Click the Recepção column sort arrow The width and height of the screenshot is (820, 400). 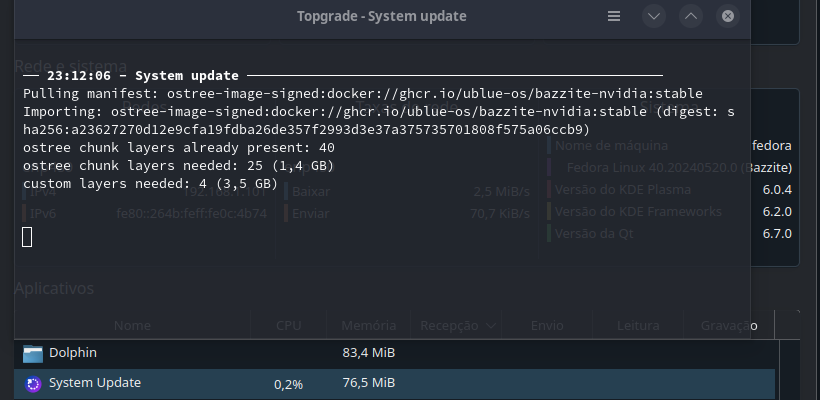tap(492, 326)
